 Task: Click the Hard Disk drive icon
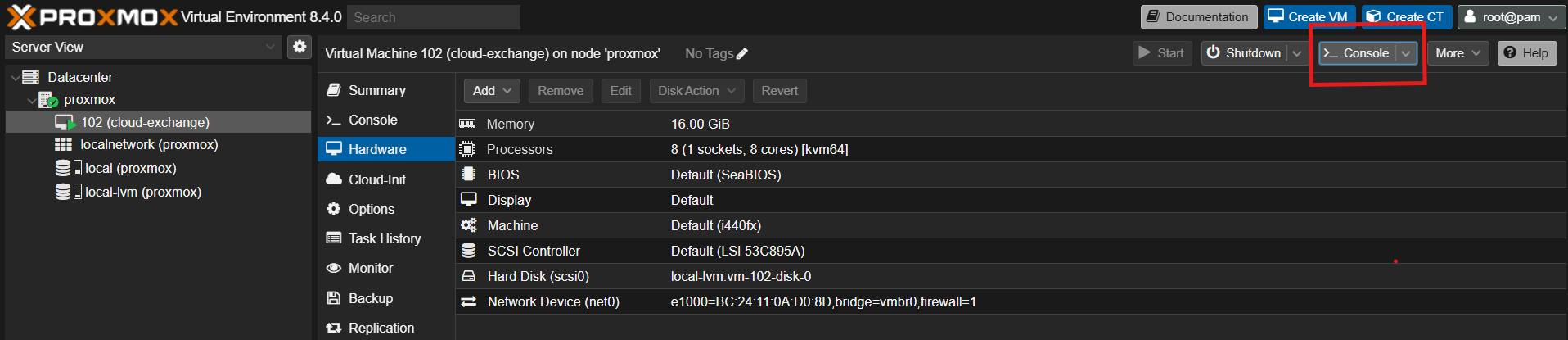pos(468,276)
